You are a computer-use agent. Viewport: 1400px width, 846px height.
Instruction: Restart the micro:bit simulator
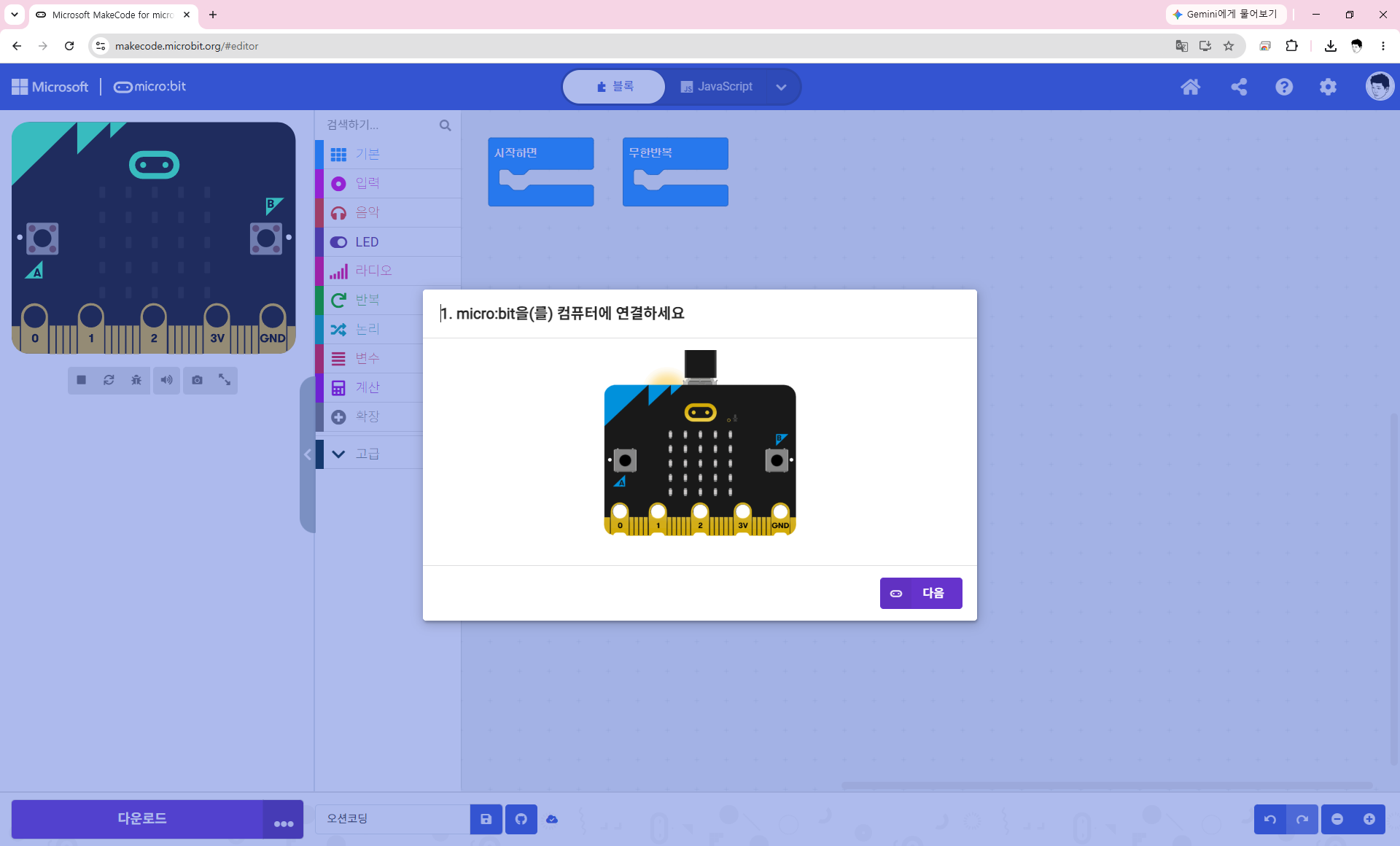click(x=109, y=380)
